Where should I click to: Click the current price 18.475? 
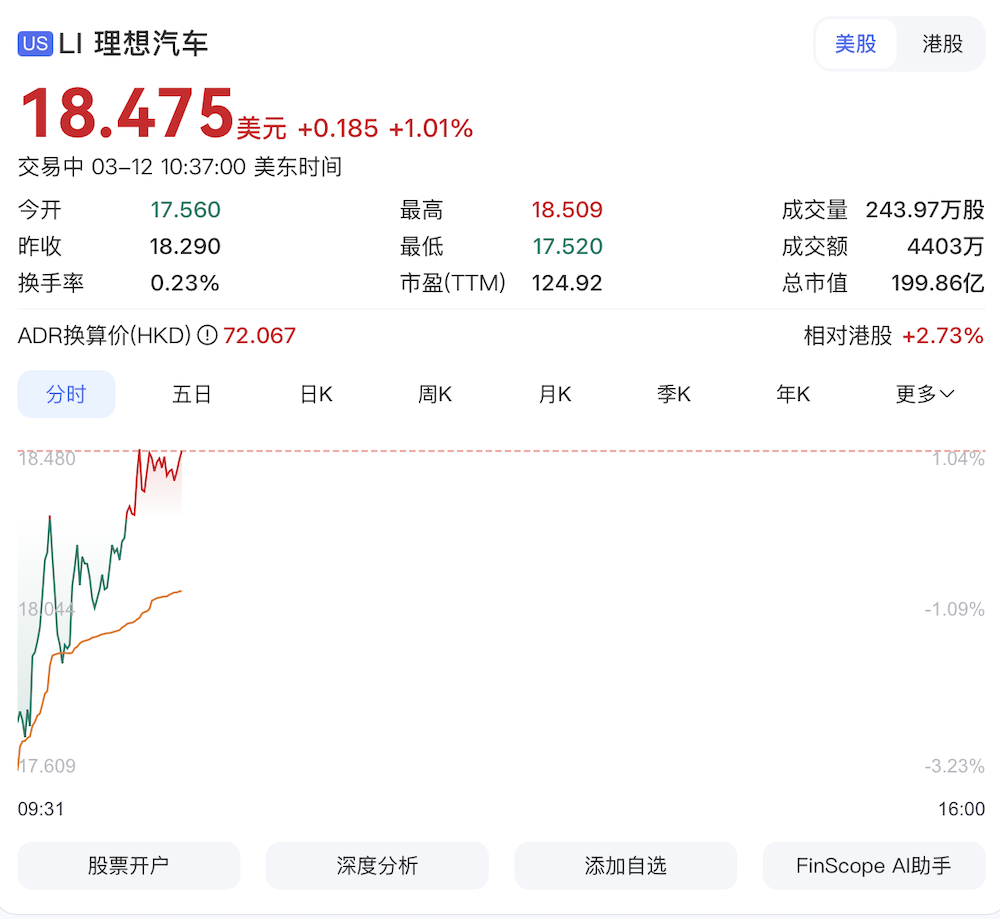(x=127, y=113)
